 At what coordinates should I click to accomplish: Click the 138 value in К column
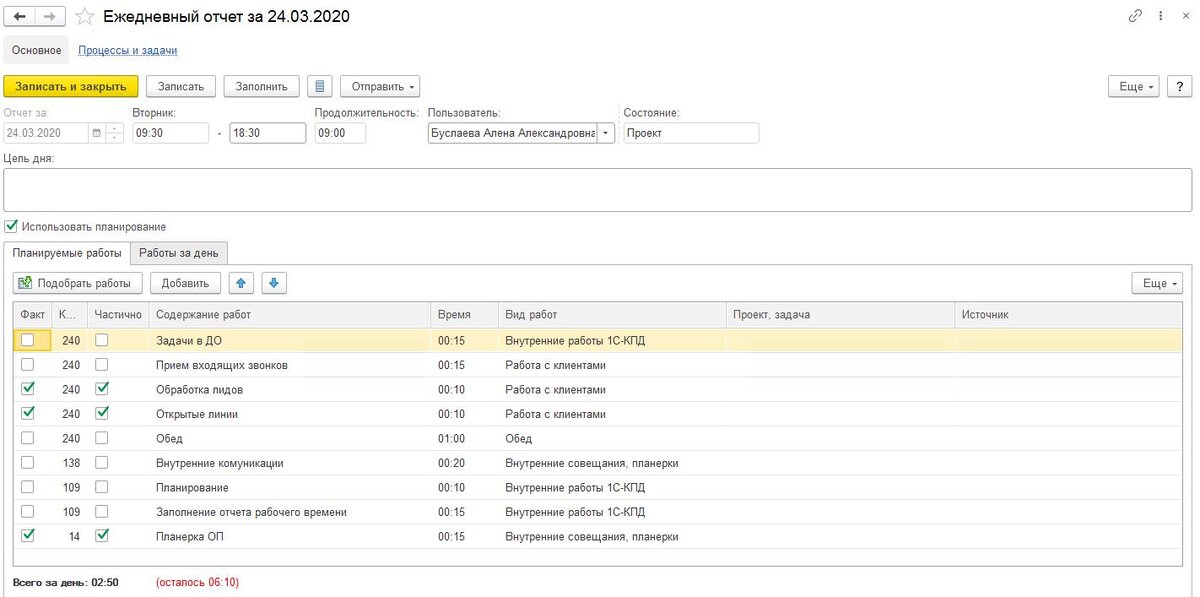70,463
